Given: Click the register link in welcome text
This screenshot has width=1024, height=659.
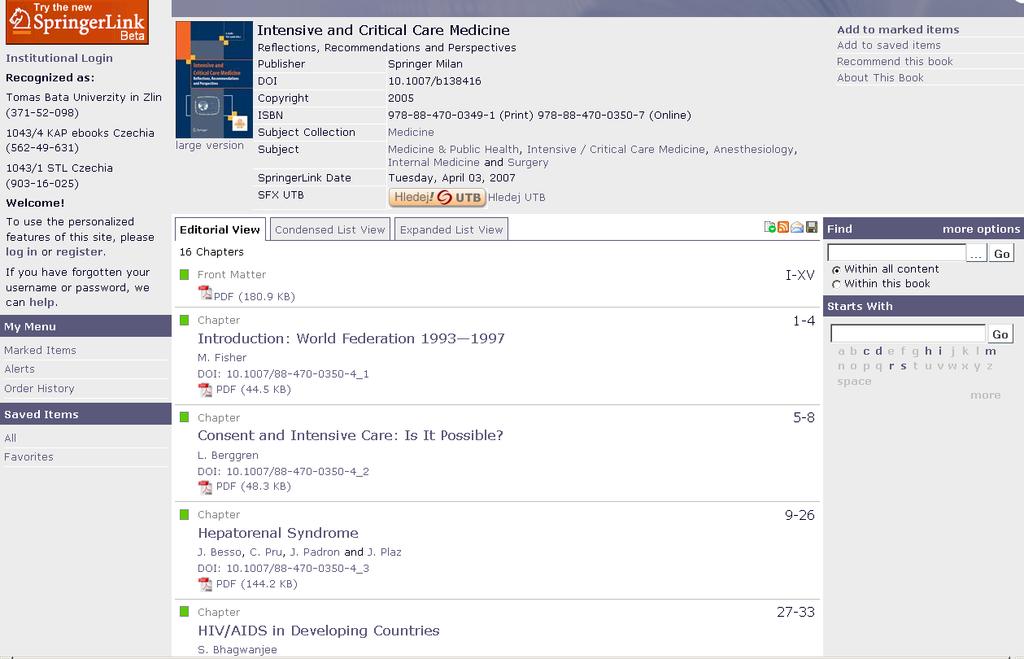Looking at the screenshot, I should (x=80, y=252).
